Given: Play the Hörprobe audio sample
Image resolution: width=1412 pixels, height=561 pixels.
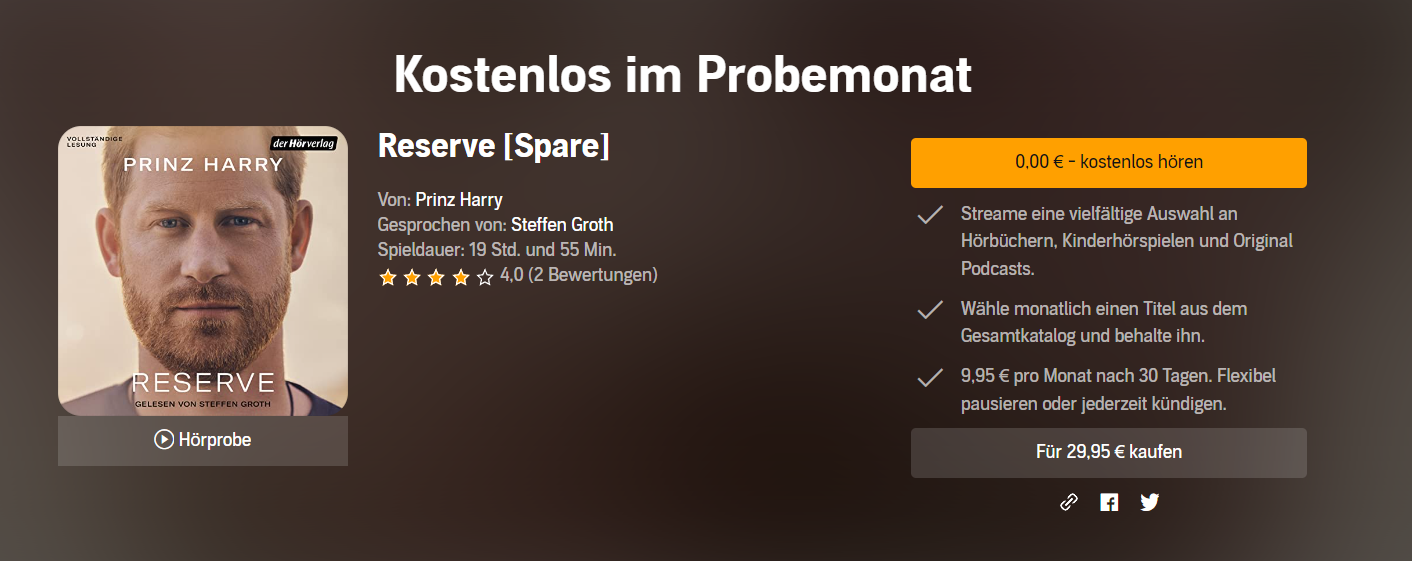Looking at the screenshot, I should click(203, 440).
